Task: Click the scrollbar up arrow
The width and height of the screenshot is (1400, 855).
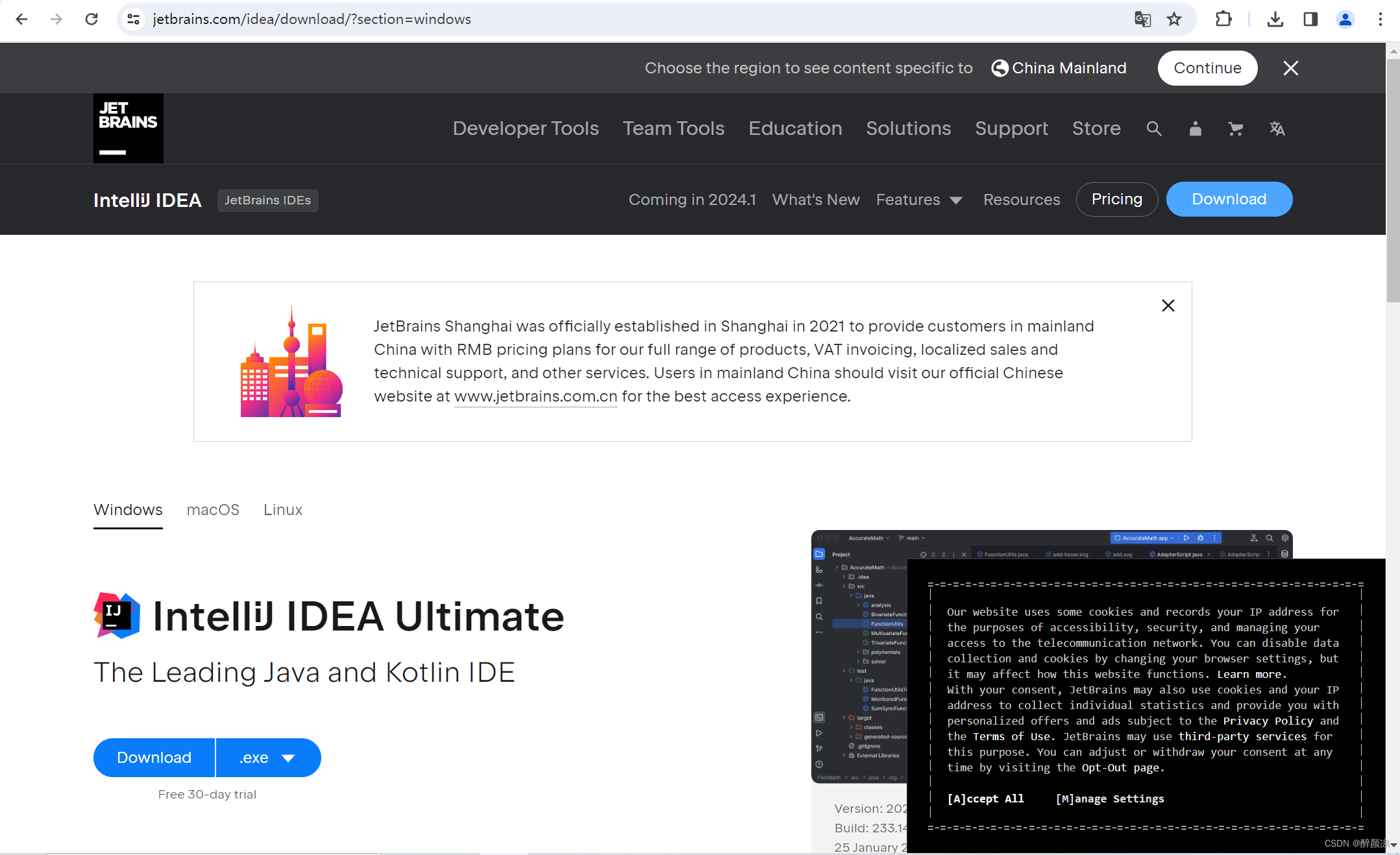Action: click(1393, 51)
